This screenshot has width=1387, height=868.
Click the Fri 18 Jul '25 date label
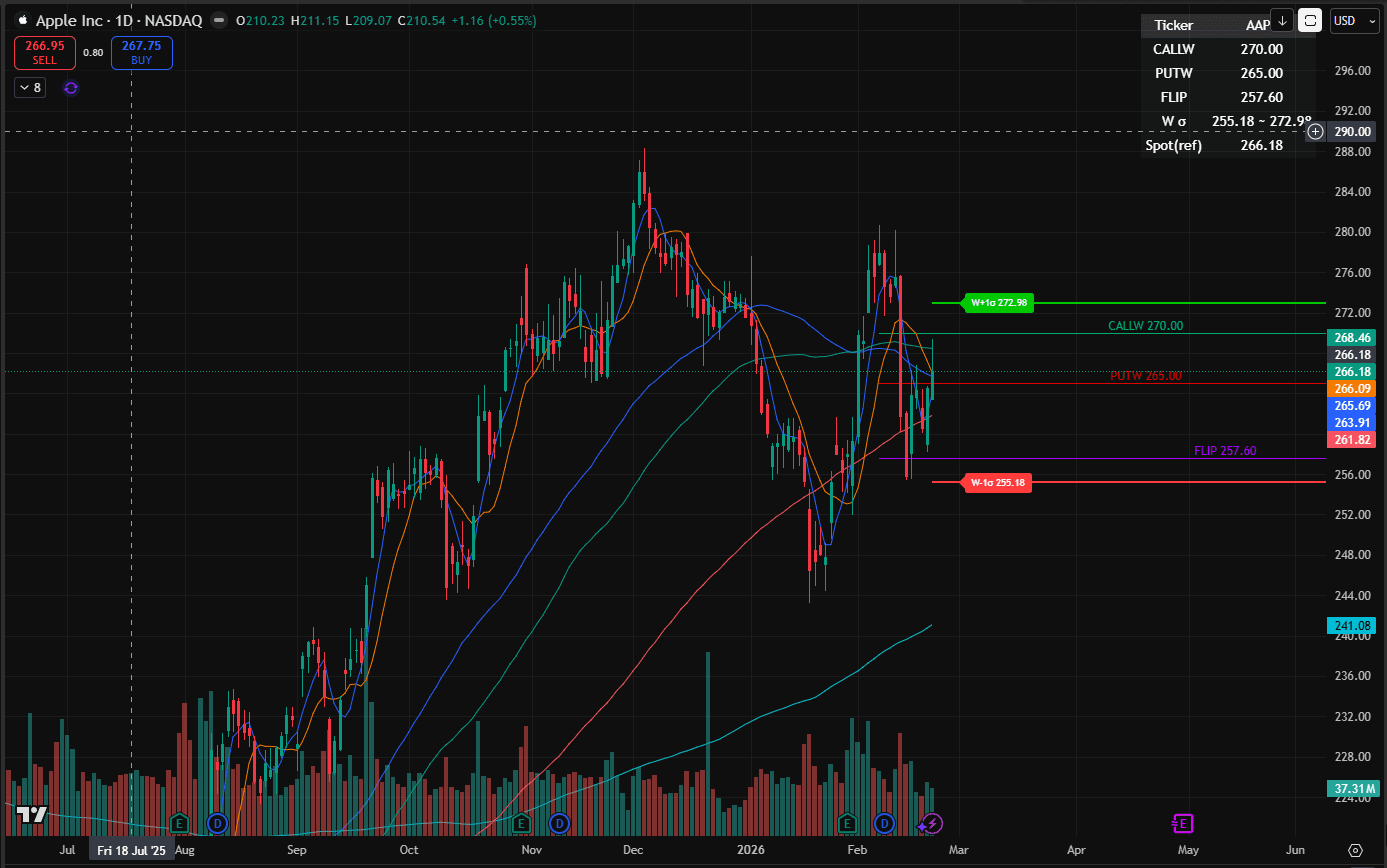[x=131, y=851]
